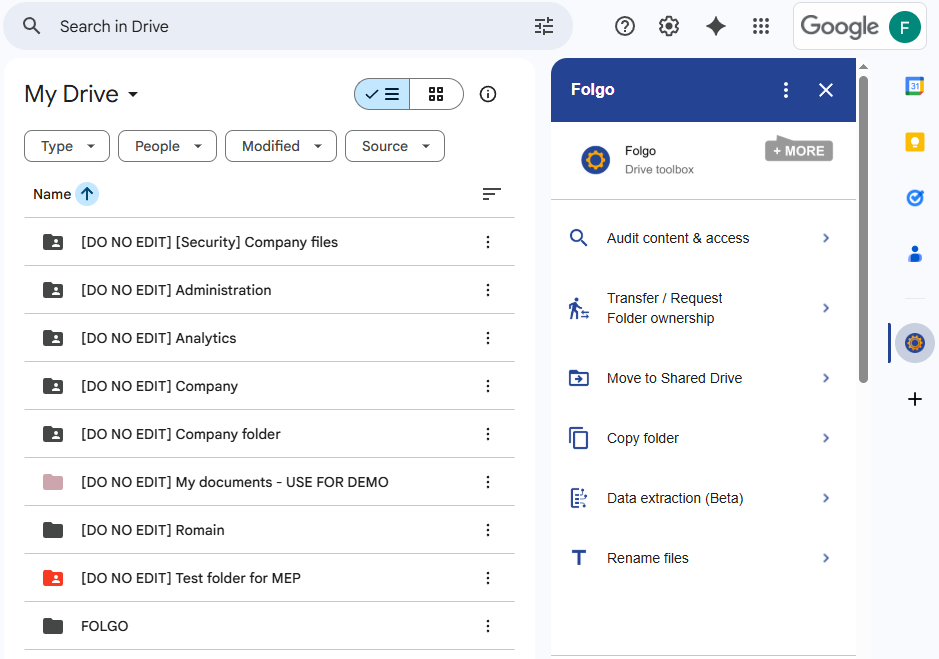This screenshot has height=659, width=939.
Task: Click the magnifier search icon
Action: (x=31, y=26)
